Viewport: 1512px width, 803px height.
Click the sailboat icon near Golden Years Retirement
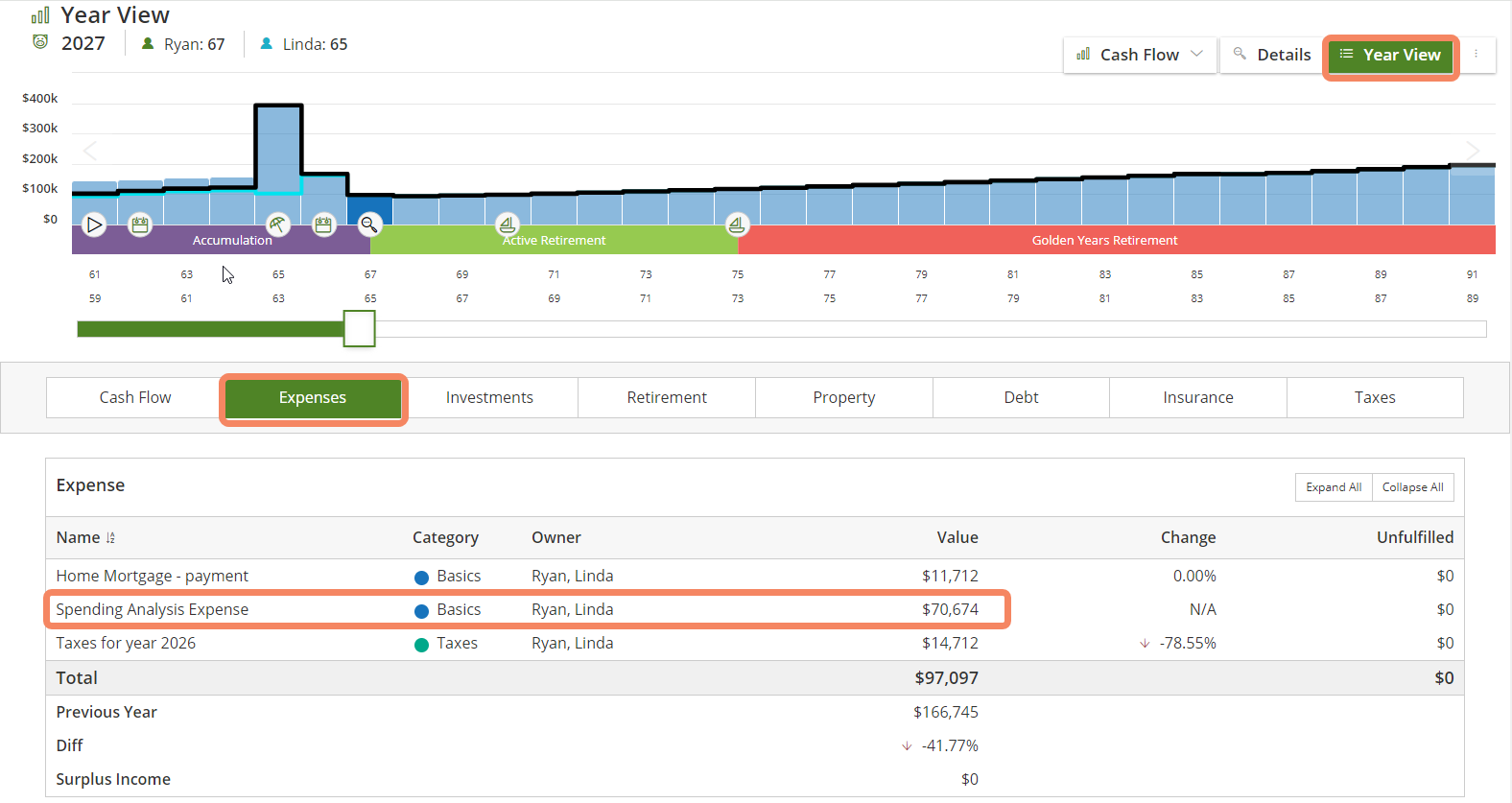737,225
